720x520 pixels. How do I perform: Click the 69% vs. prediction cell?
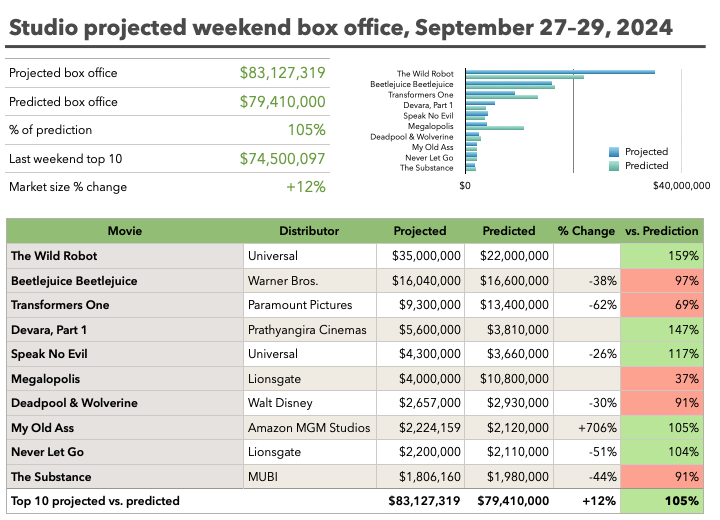click(x=662, y=305)
